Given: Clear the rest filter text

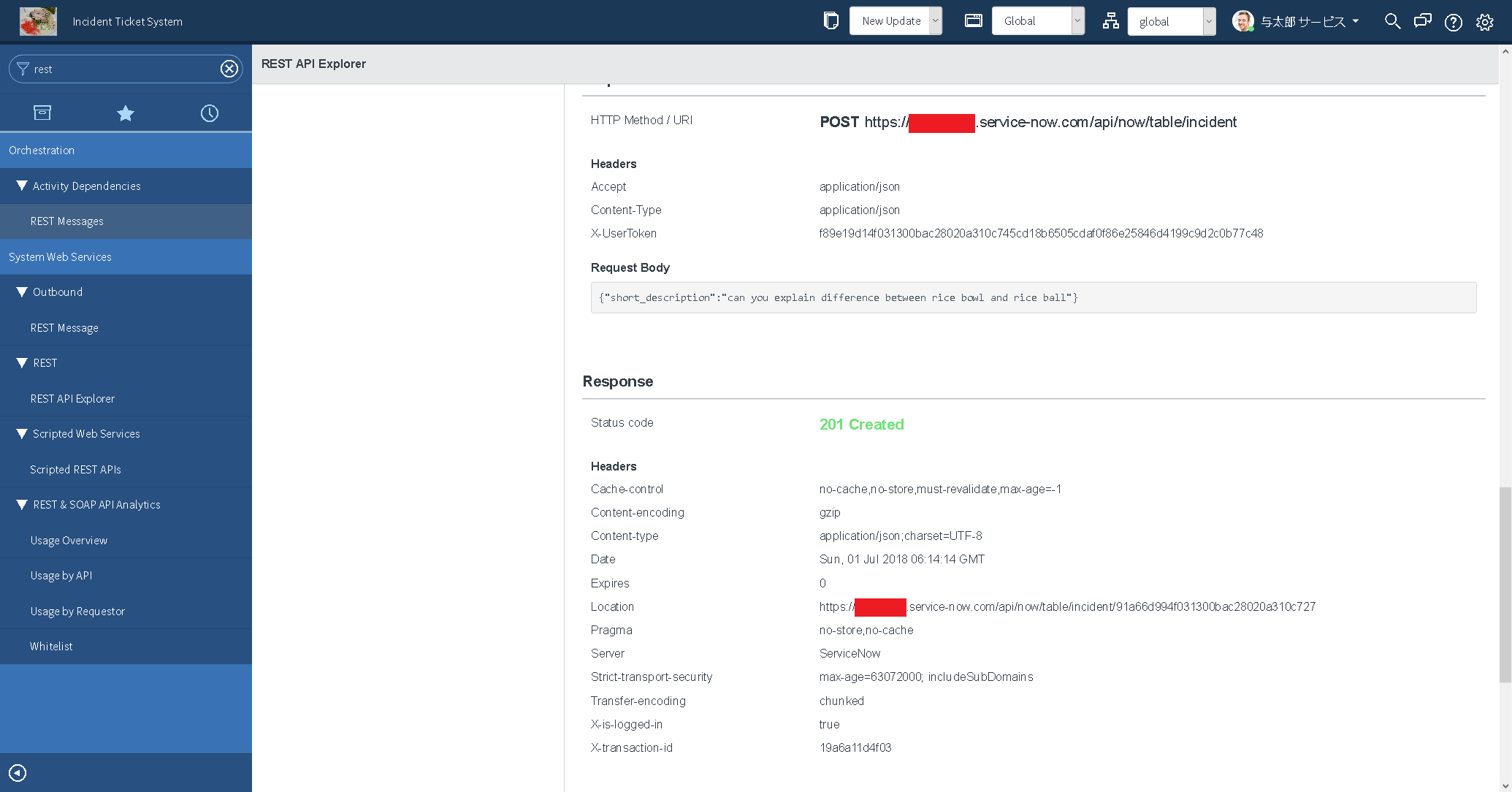Looking at the screenshot, I should tap(229, 69).
